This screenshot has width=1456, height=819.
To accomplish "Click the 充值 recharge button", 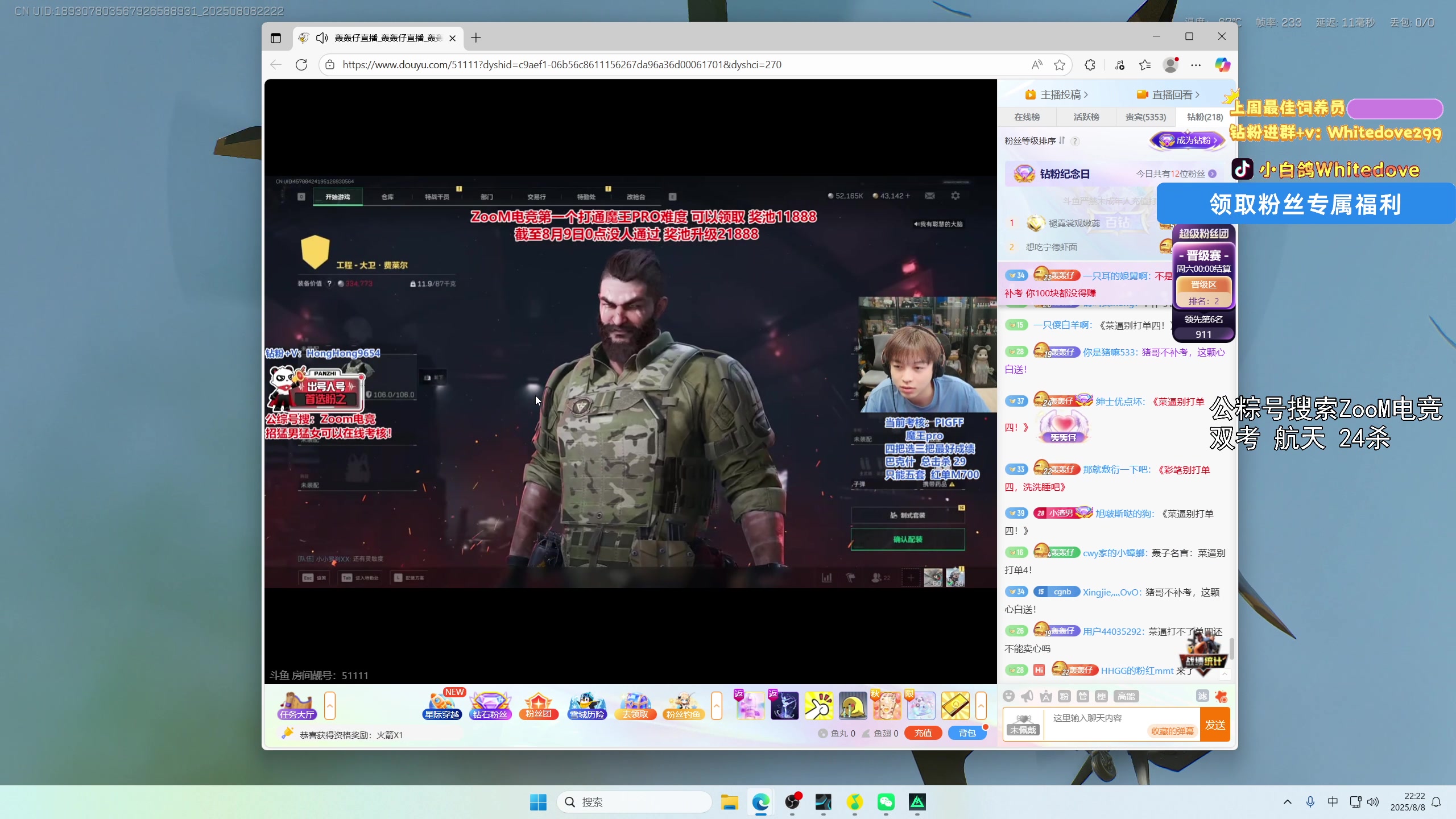I will (x=923, y=733).
